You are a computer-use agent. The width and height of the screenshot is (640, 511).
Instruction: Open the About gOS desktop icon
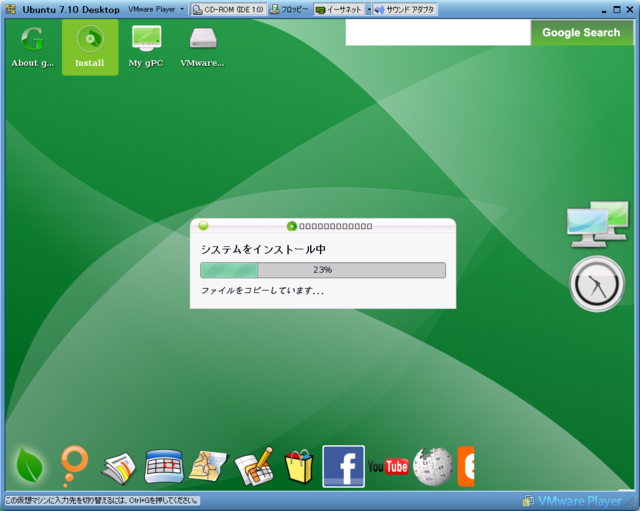tap(33, 47)
